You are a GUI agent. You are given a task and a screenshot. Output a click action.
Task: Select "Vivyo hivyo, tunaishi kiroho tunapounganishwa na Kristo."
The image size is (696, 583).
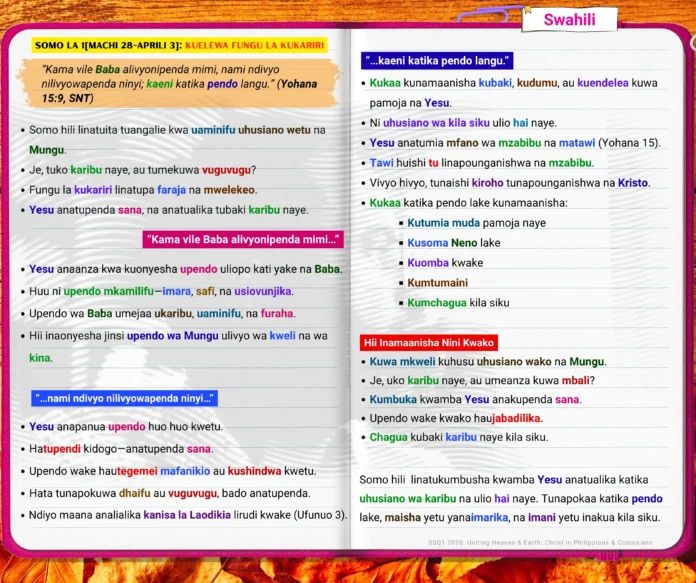[510, 183]
